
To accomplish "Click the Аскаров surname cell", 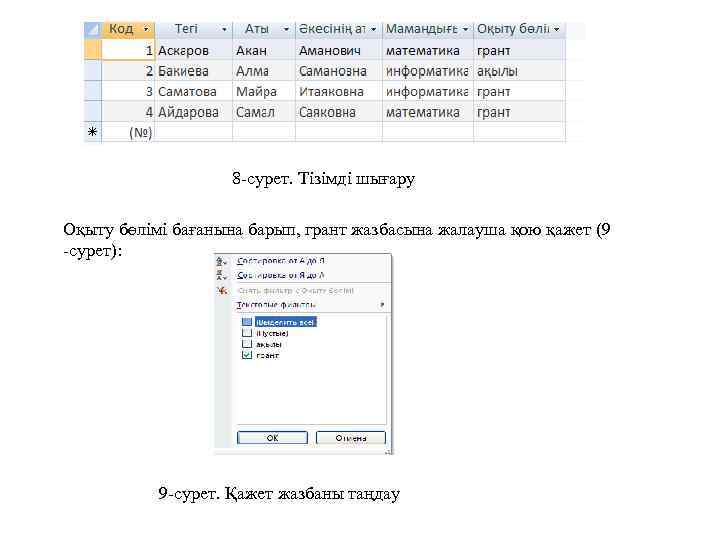I will 194,51.
